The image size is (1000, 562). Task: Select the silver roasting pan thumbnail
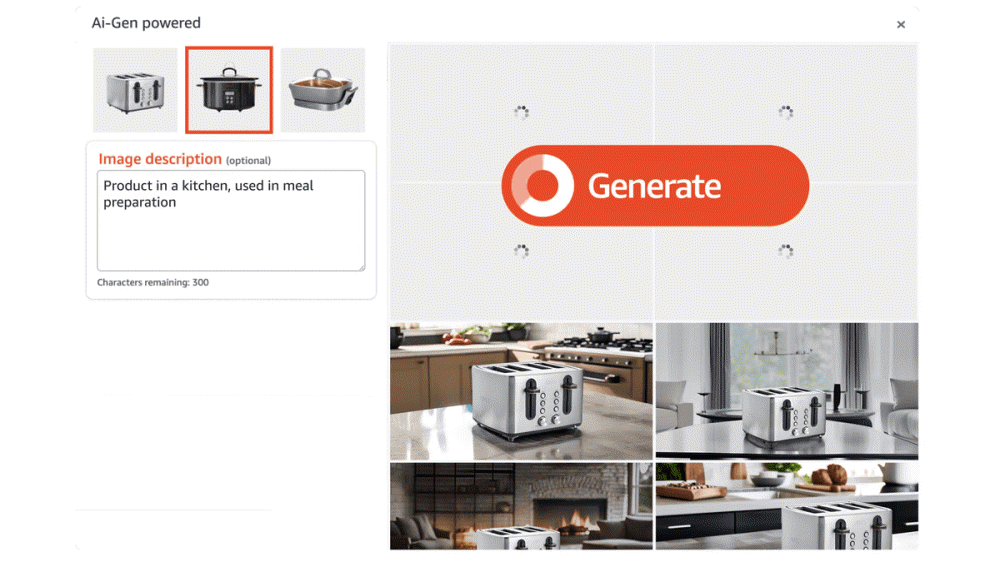(x=323, y=90)
